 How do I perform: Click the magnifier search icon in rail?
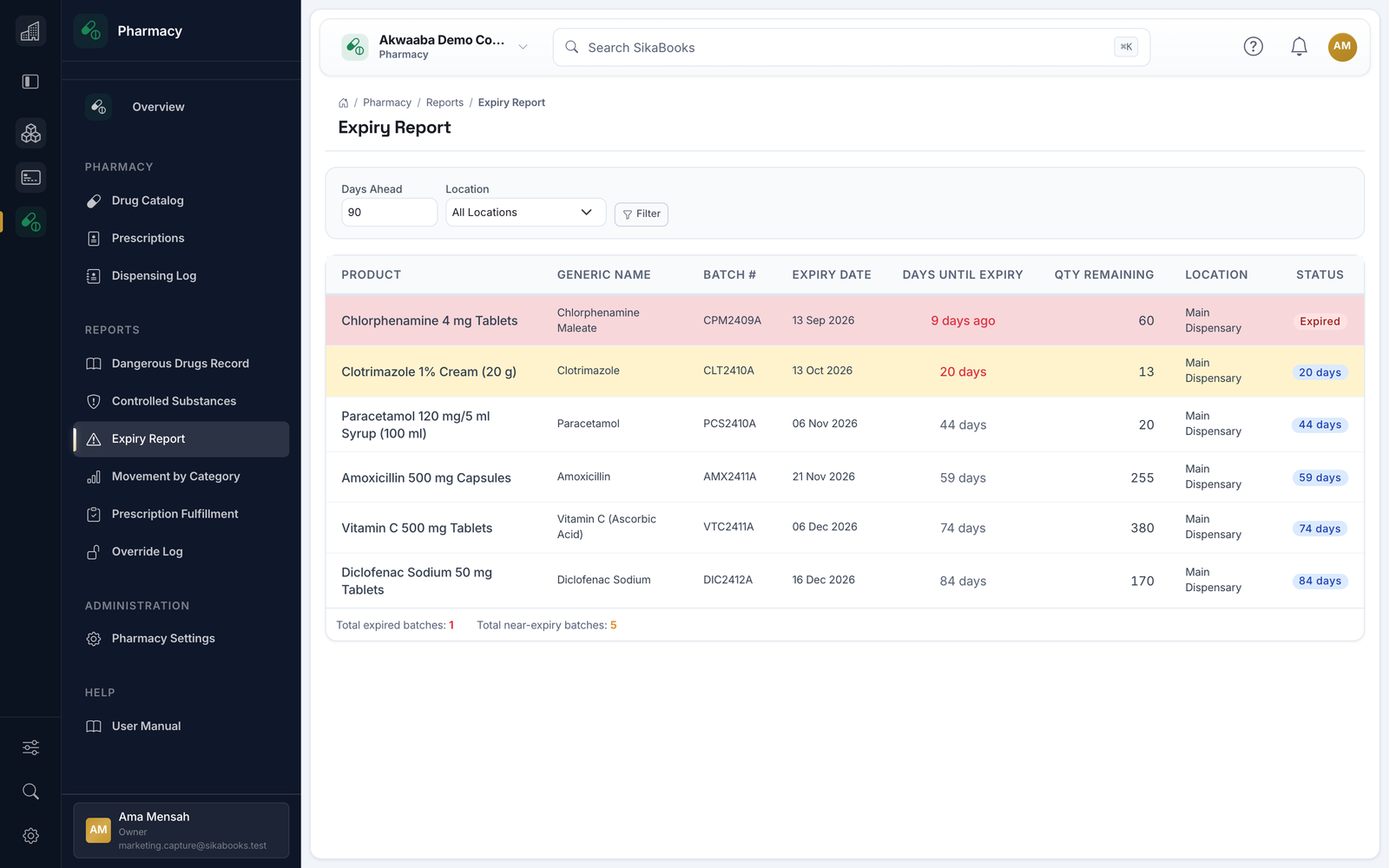click(30, 792)
